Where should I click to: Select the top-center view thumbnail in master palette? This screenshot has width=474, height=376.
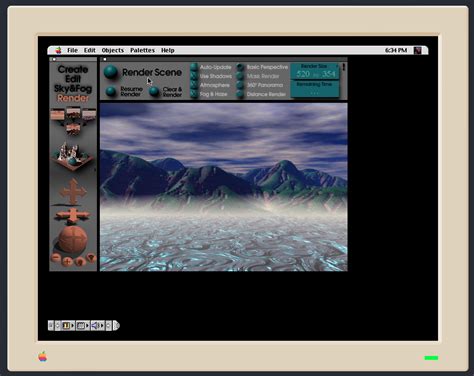73,113
